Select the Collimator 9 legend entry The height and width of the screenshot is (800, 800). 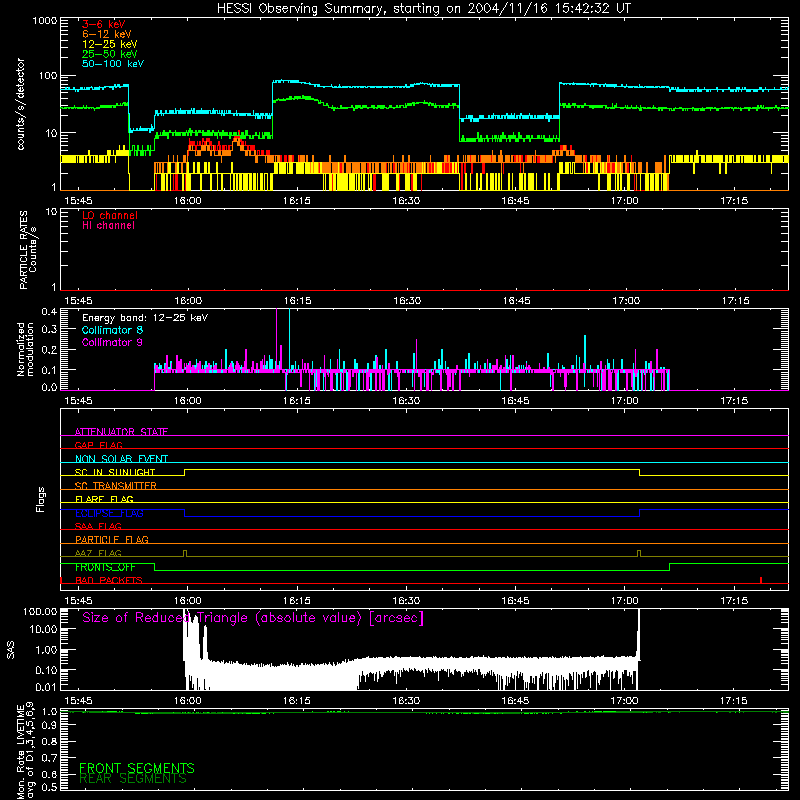click(x=112, y=342)
